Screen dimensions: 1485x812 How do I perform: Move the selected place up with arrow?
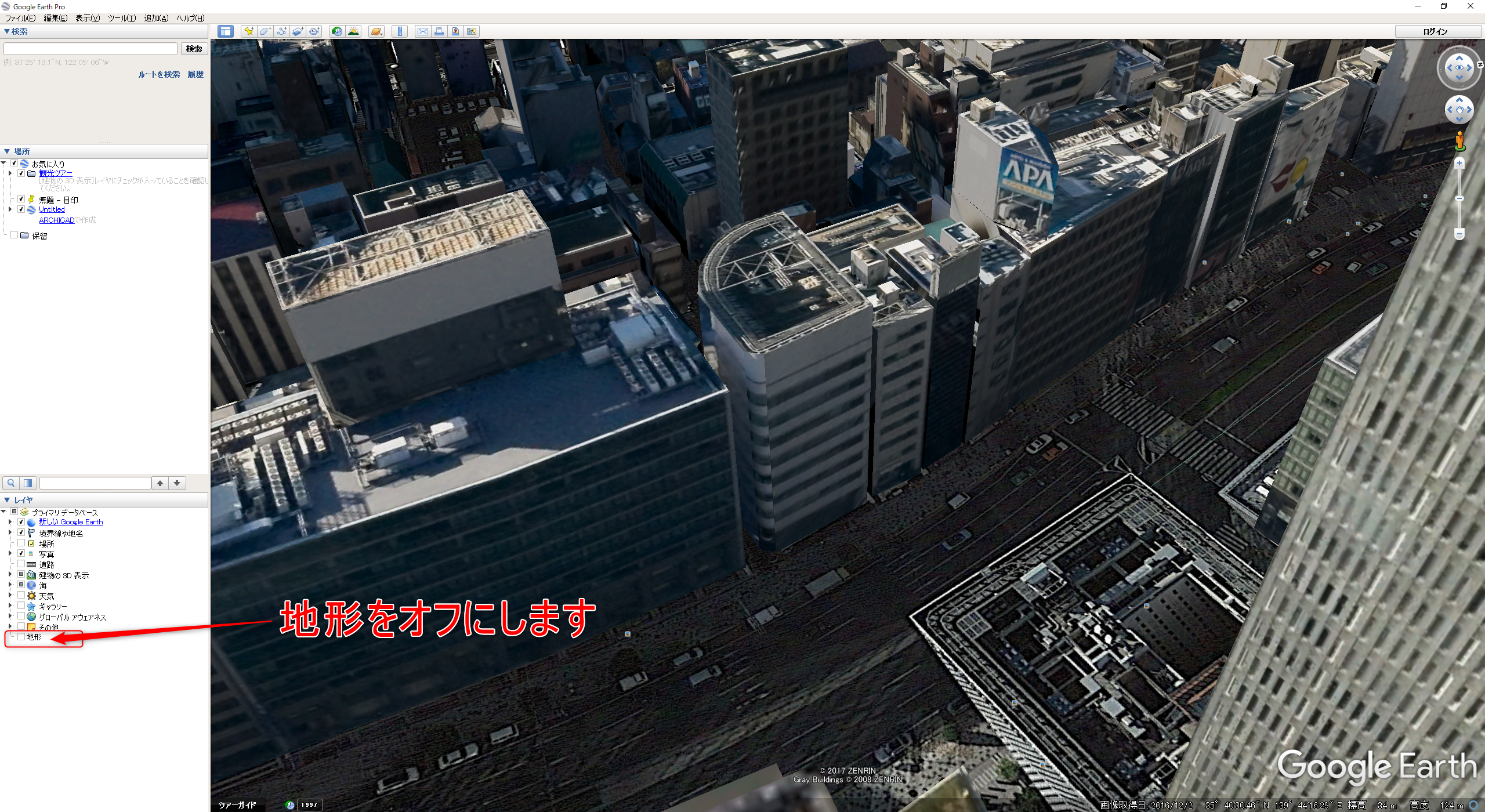161,483
